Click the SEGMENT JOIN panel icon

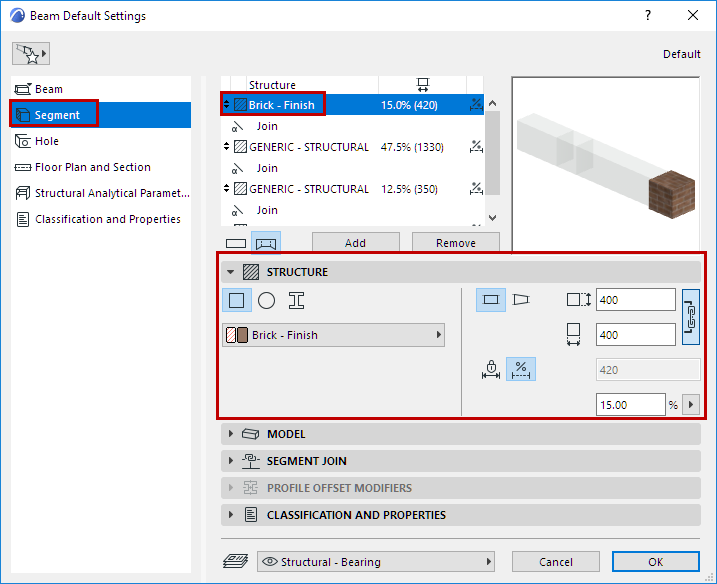251,461
